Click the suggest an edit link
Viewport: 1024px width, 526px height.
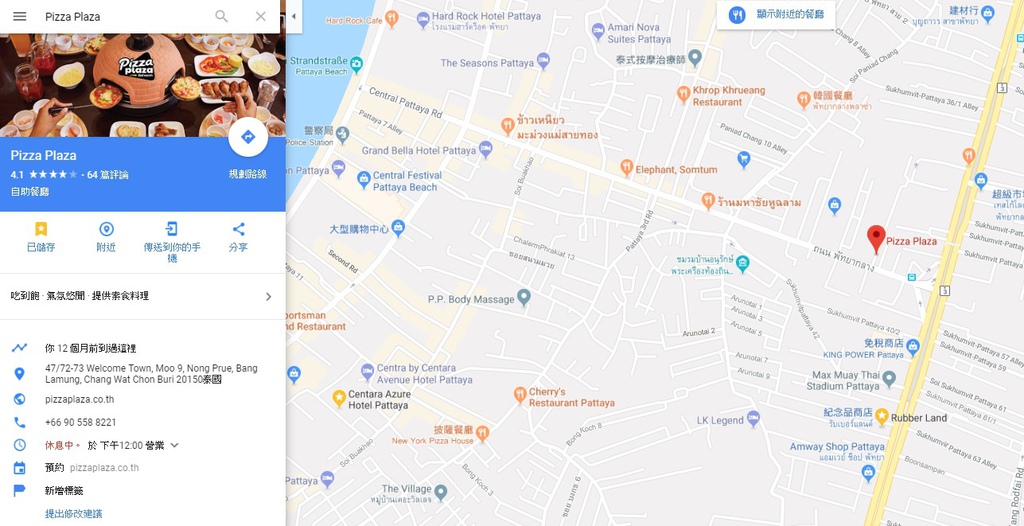[x=73, y=514]
